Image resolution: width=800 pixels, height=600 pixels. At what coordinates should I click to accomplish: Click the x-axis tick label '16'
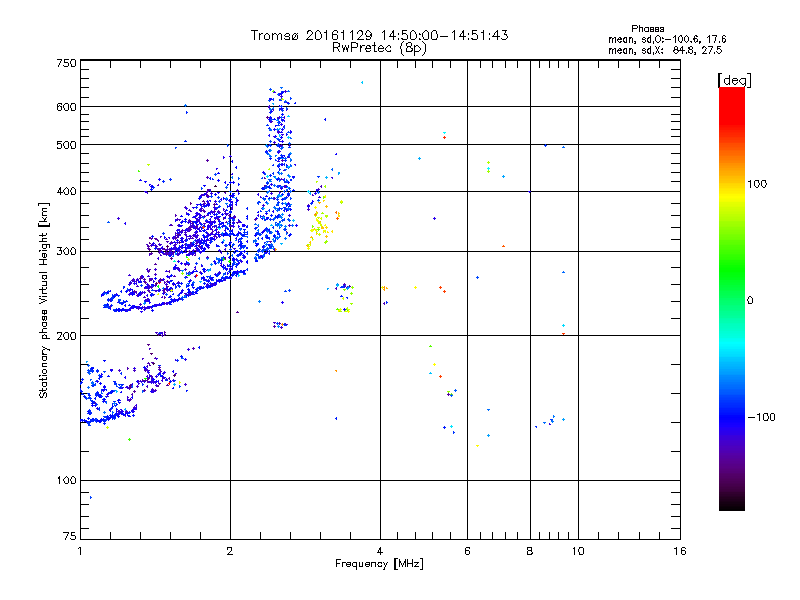coord(680,551)
